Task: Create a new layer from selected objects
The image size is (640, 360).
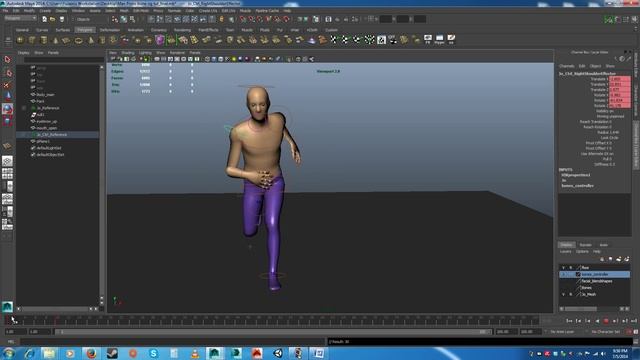Action: pyautogui.click(x=627, y=259)
